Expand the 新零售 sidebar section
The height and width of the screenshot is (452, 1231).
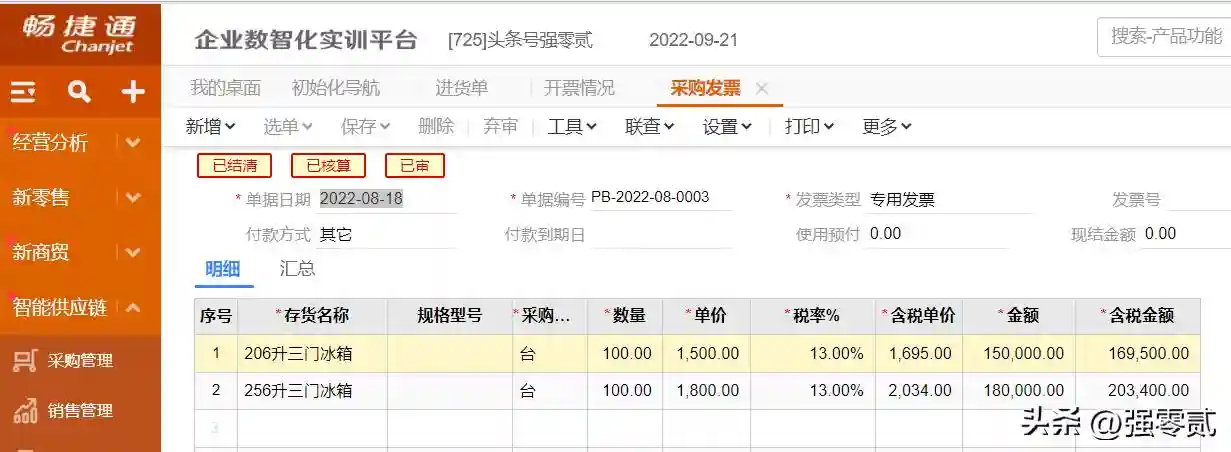(133, 197)
